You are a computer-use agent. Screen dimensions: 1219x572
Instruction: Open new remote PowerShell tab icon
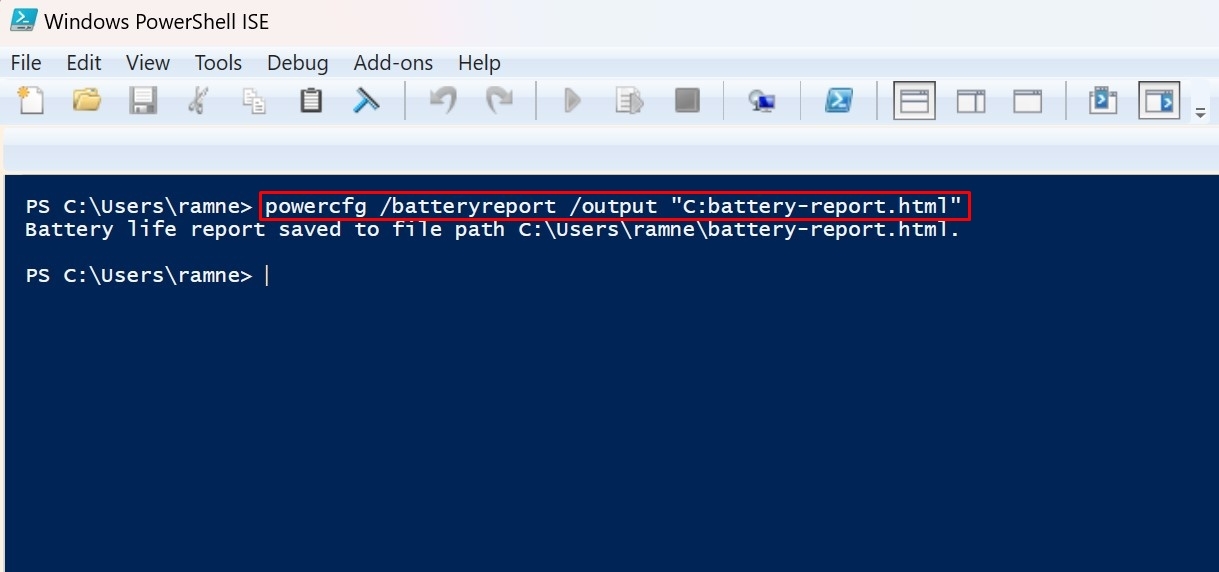click(x=762, y=101)
